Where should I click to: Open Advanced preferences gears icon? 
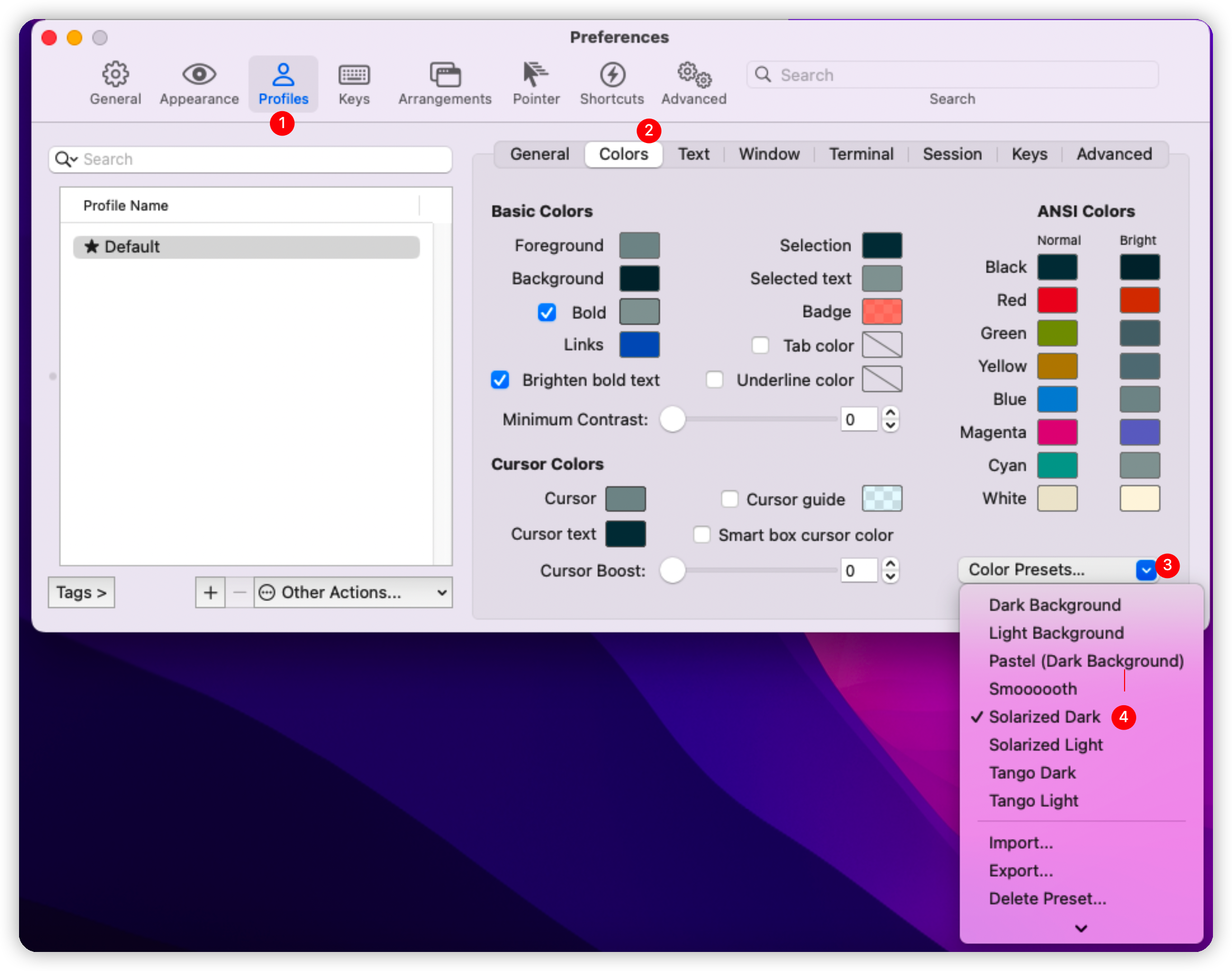[693, 75]
